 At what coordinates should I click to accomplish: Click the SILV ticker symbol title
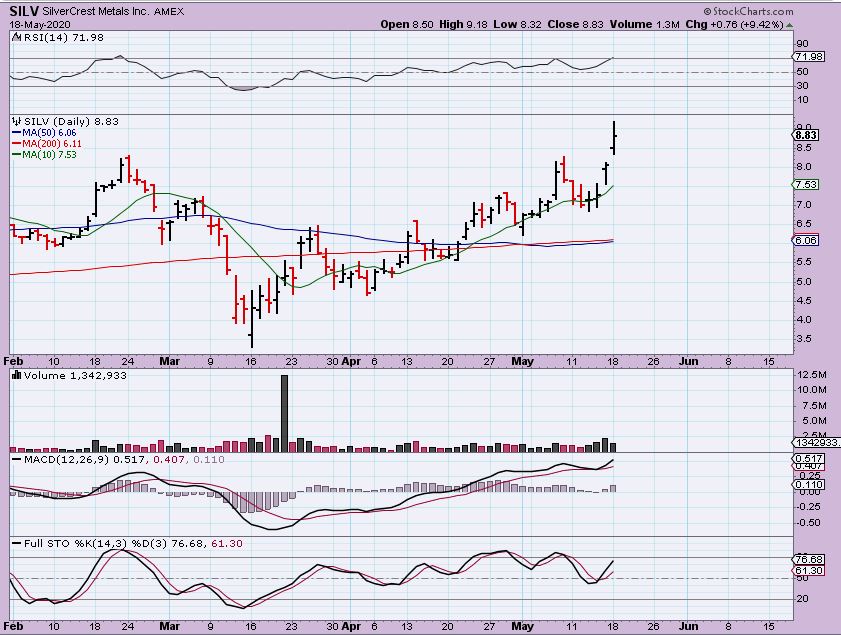click(x=27, y=11)
